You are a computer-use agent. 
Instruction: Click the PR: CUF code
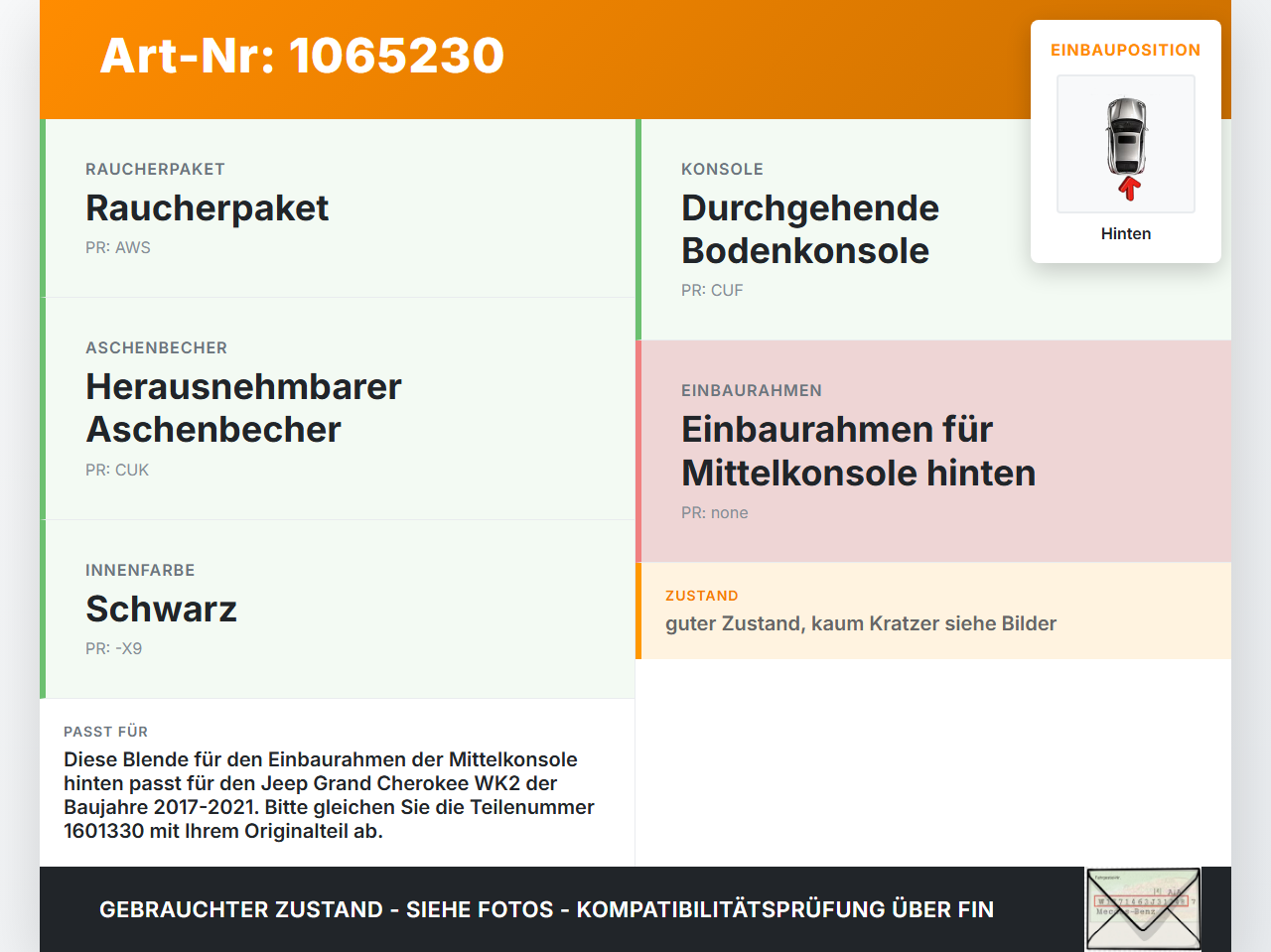click(712, 290)
